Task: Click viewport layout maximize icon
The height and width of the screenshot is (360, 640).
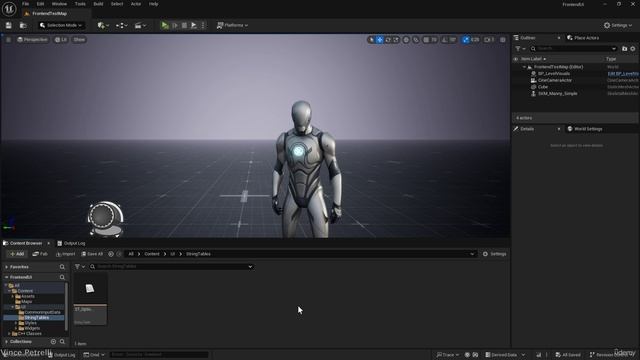Action: (503, 40)
